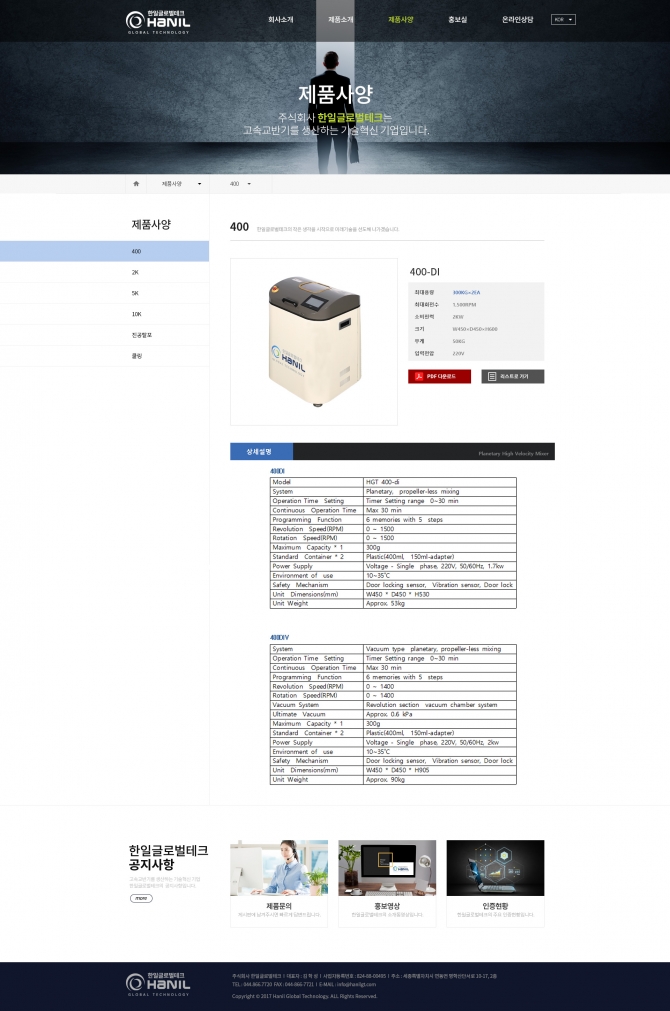The width and height of the screenshot is (670, 1011).
Task: Open the 제품문의 card thumbnail
Action: [279, 868]
